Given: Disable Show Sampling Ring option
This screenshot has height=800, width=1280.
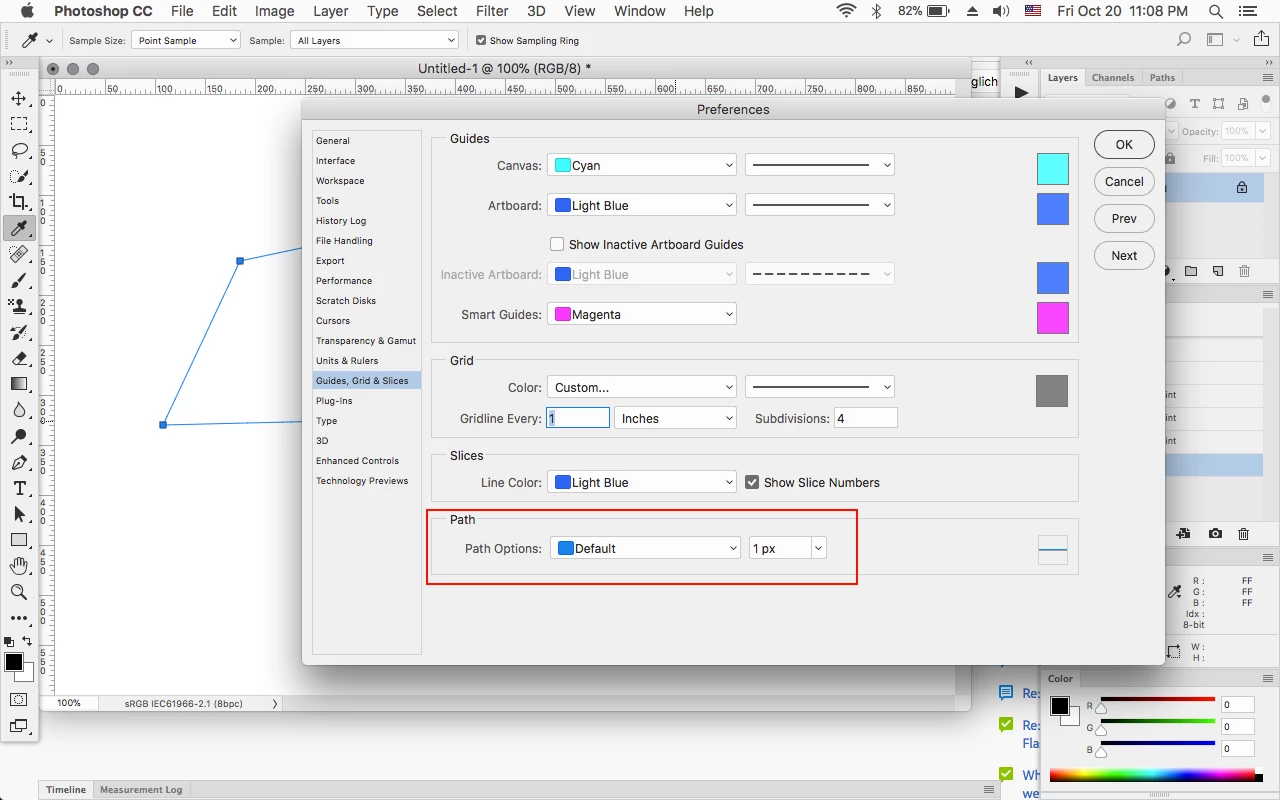Looking at the screenshot, I should (x=481, y=40).
